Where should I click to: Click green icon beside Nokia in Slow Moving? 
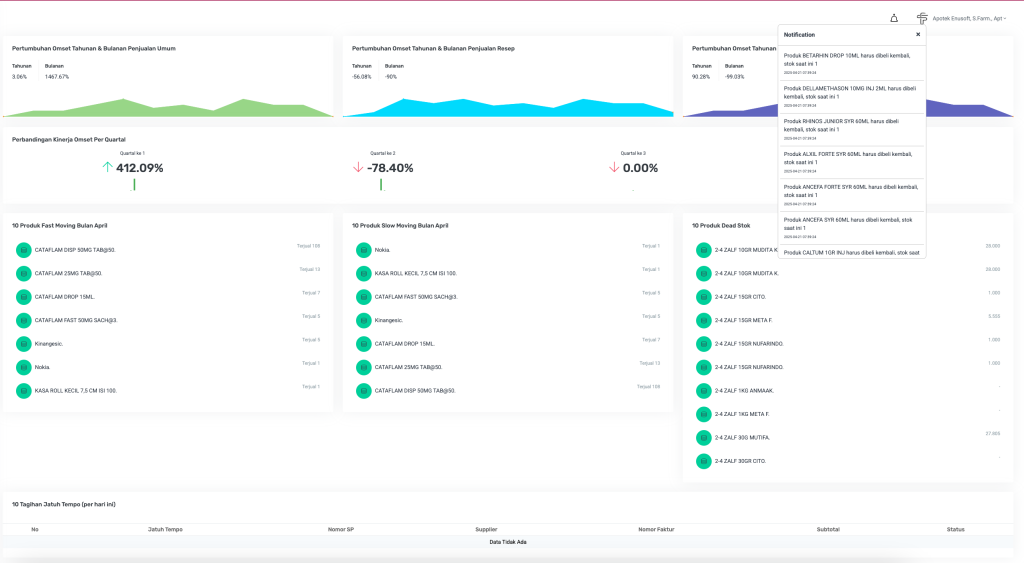coord(363,250)
